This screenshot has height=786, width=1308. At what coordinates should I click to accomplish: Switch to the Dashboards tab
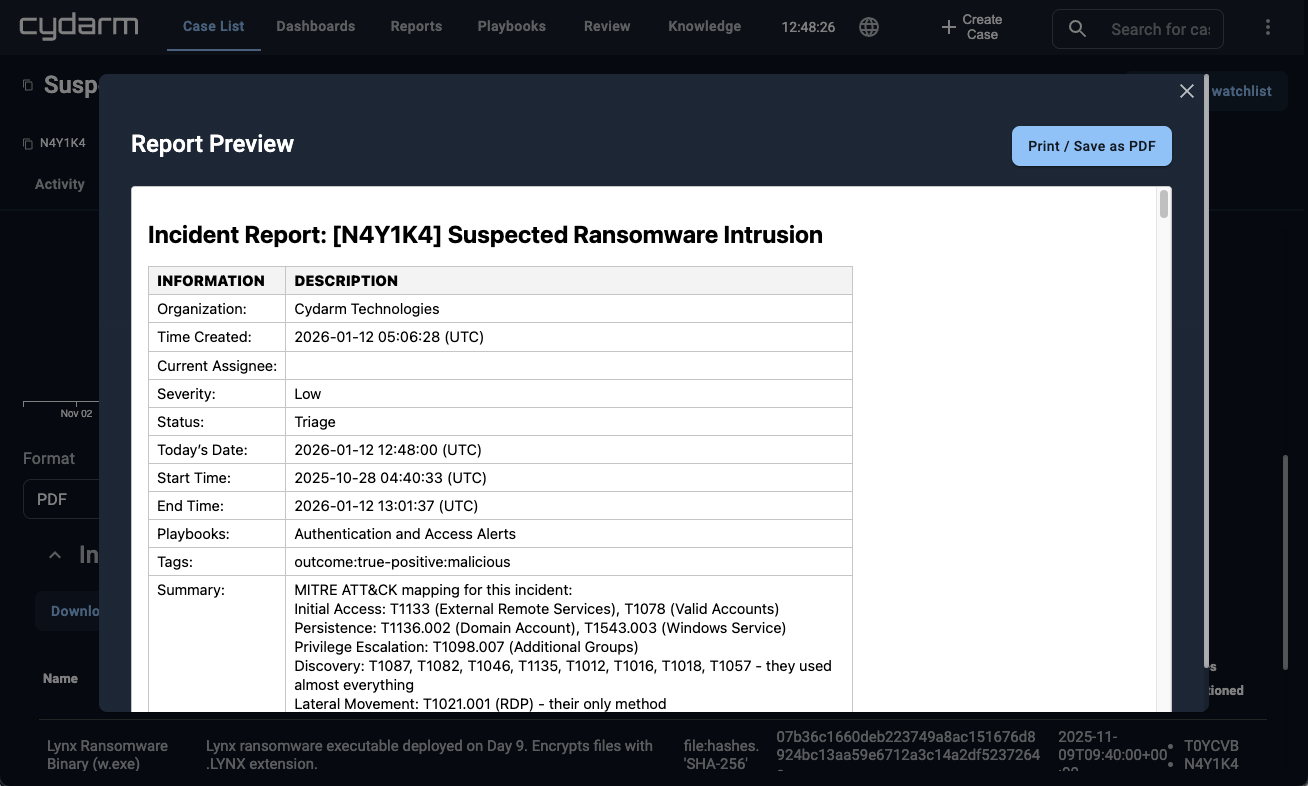(x=316, y=27)
